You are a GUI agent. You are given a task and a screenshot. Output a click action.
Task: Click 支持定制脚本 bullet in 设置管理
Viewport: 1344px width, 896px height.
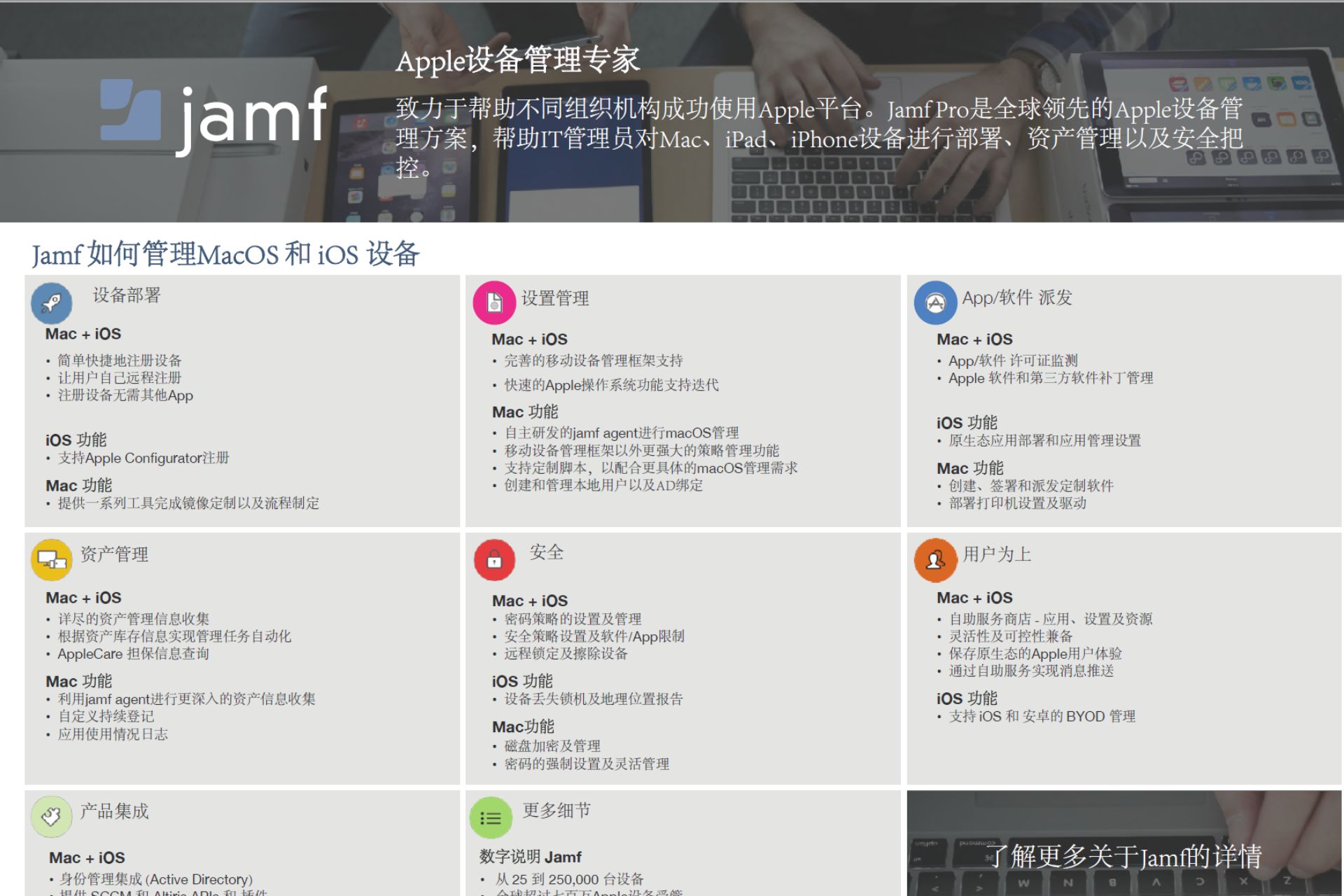(651, 468)
